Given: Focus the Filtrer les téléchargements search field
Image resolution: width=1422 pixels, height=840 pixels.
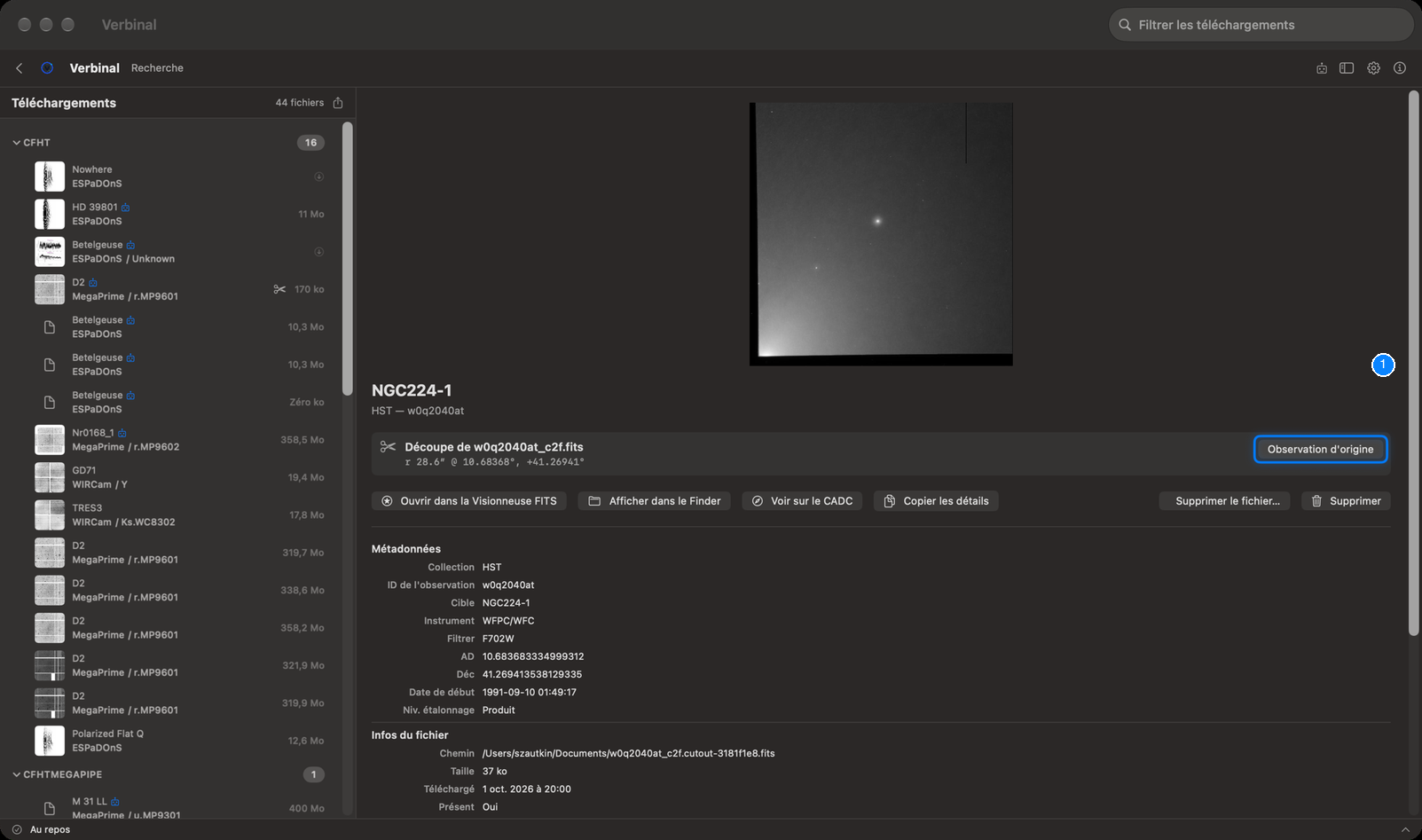Looking at the screenshot, I should click(x=1261, y=25).
